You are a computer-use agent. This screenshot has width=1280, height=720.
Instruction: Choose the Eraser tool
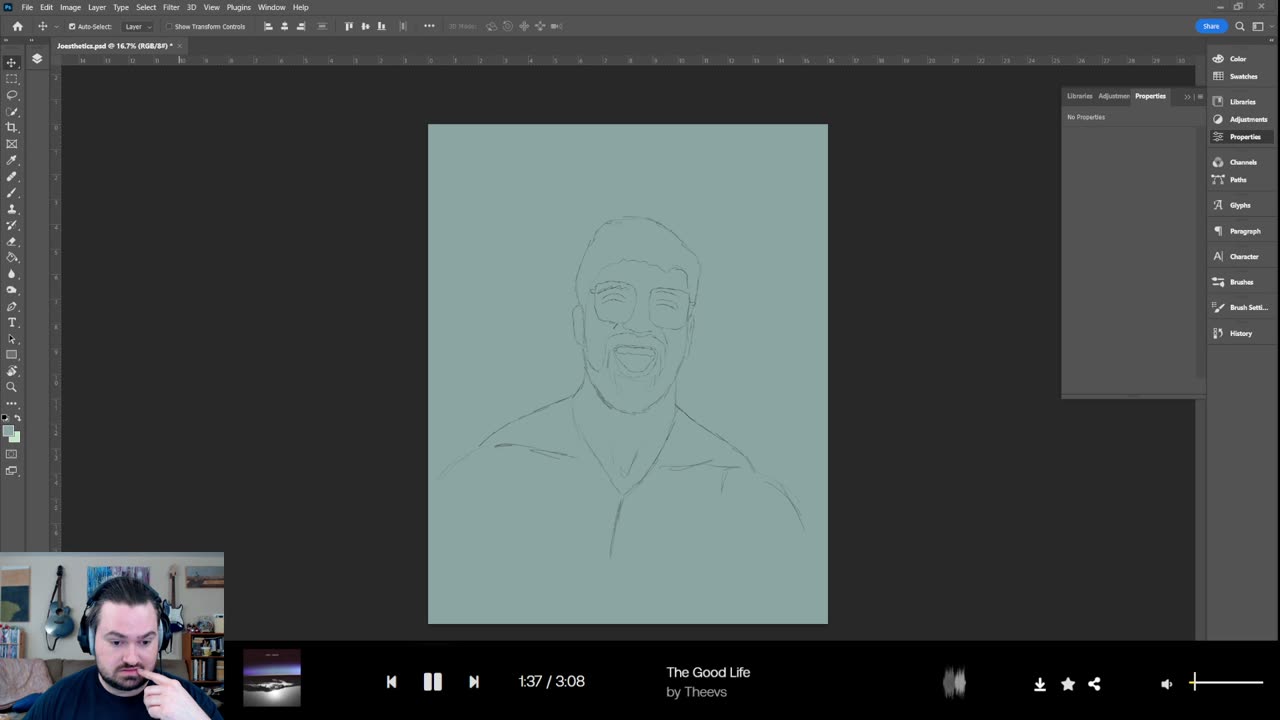point(12,241)
